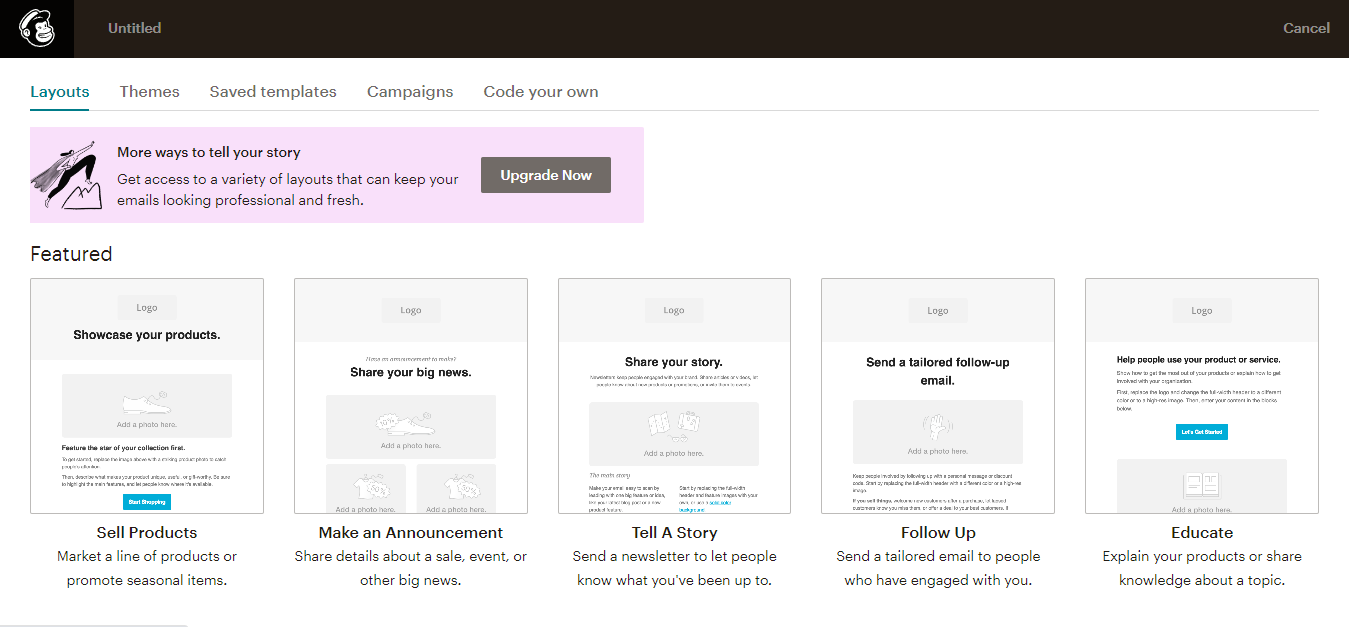1349x627 pixels.
Task: Click the superhero illustration in upgrade banner
Action: coord(68,174)
